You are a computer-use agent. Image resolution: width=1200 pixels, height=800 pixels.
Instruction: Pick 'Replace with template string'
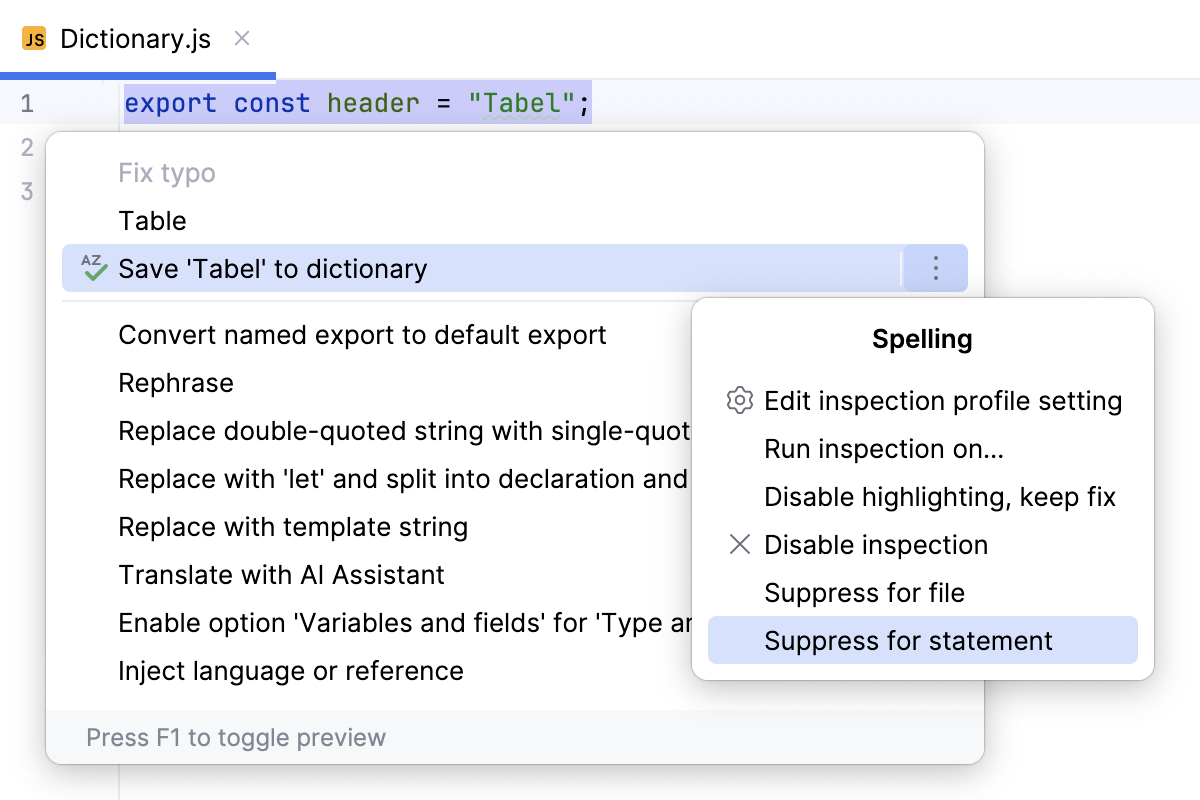coord(293,527)
